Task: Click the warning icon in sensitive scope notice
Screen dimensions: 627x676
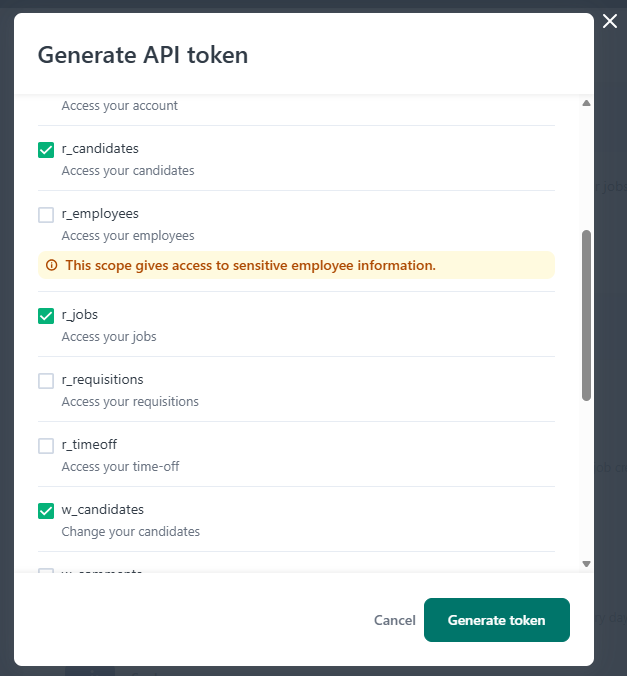Action: pyautogui.click(x=52, y=266)
